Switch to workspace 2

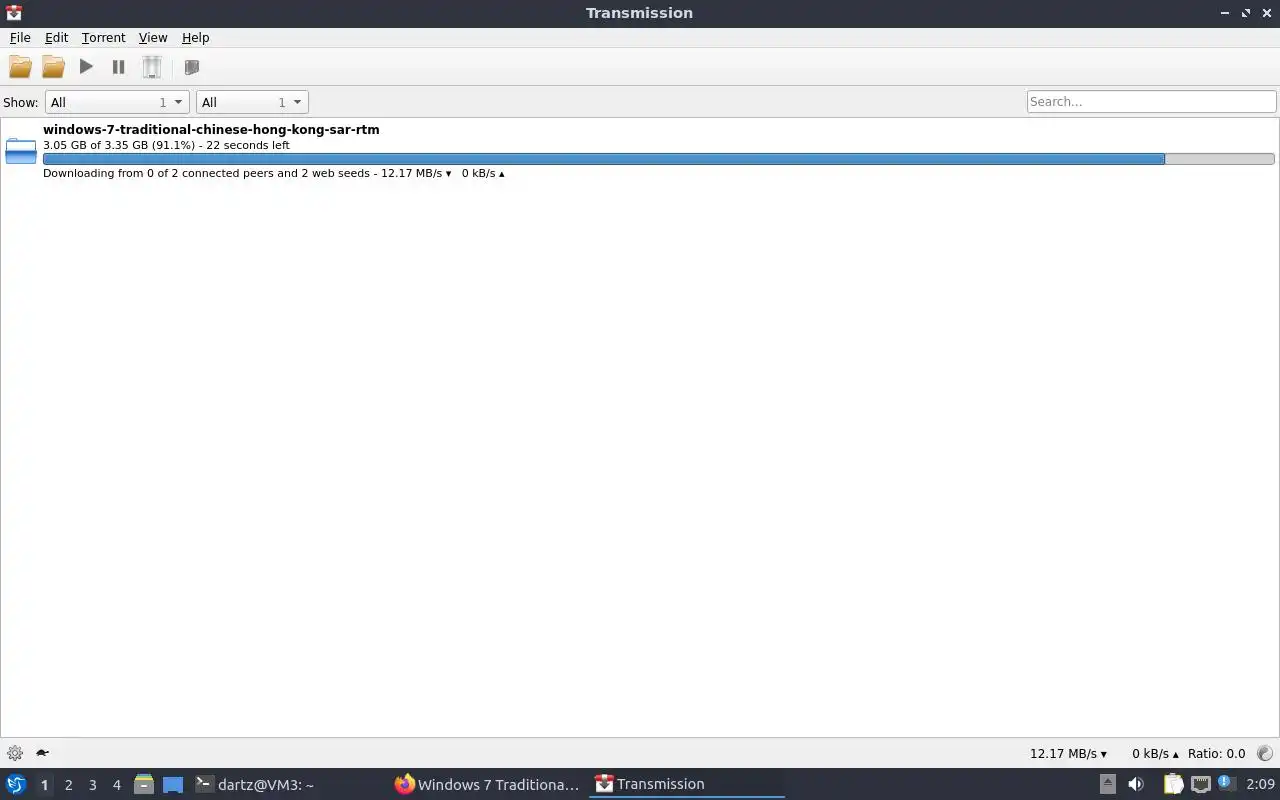[68, 785]
